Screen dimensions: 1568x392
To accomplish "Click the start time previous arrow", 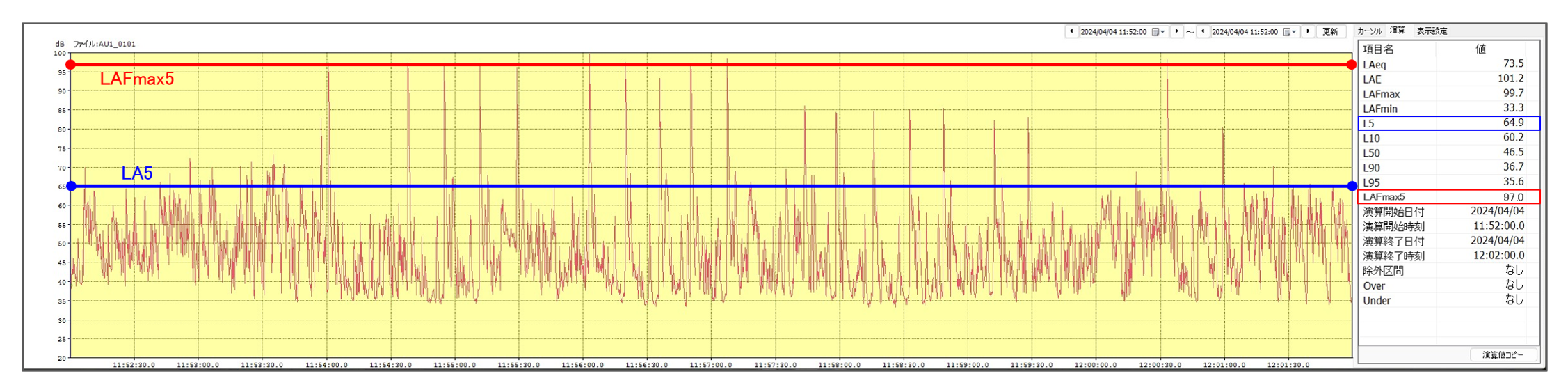I will click(x=1071, y=31).
